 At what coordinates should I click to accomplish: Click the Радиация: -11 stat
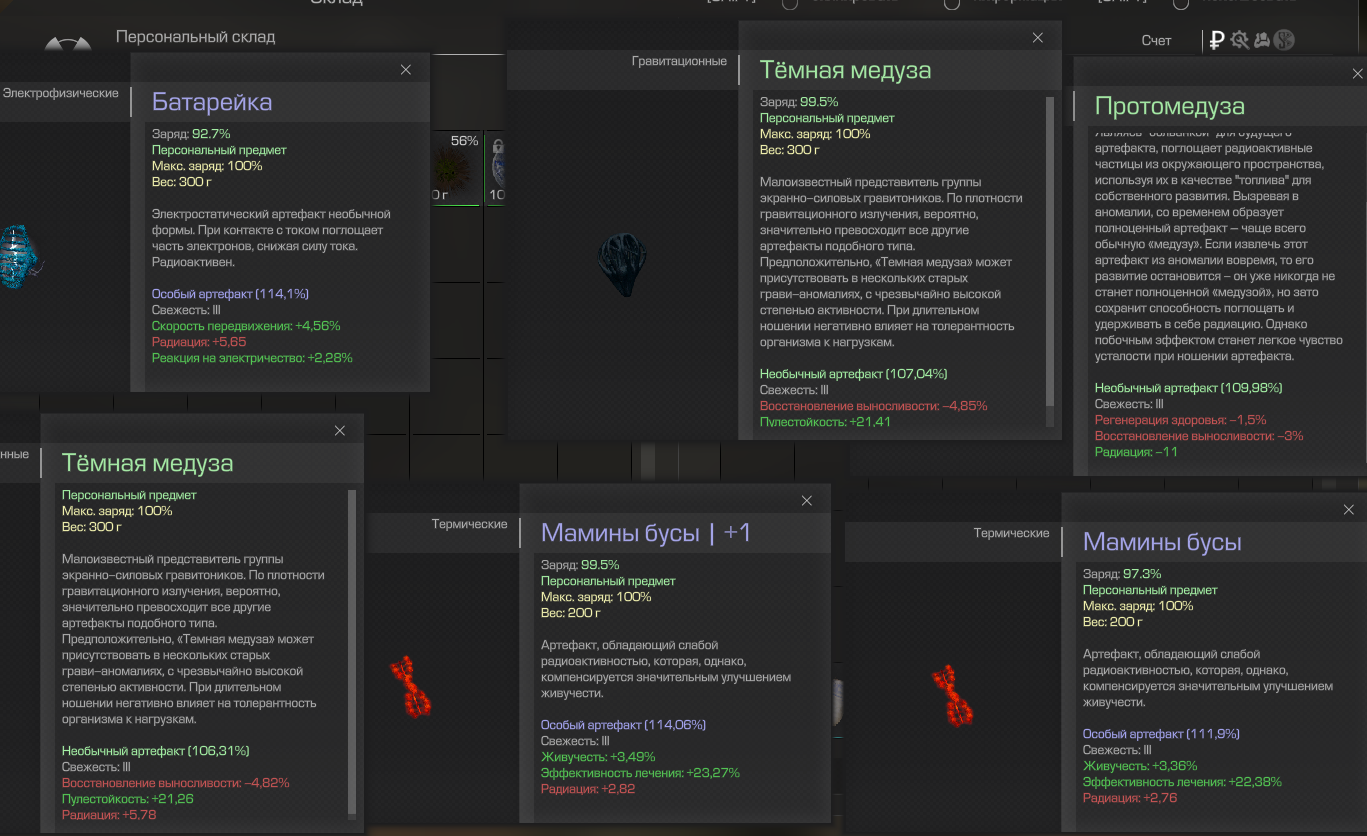pos(1136,452)
